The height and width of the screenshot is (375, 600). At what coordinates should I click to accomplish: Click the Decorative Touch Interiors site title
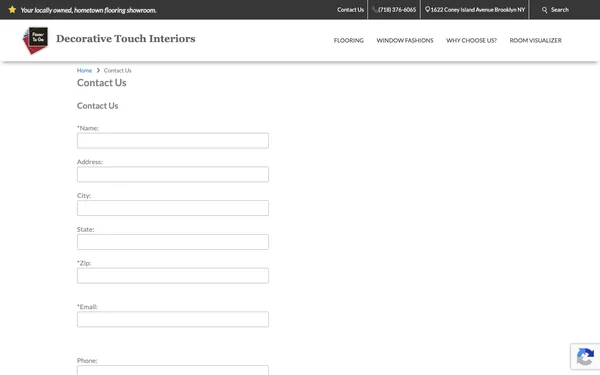[x=126, y=39]
